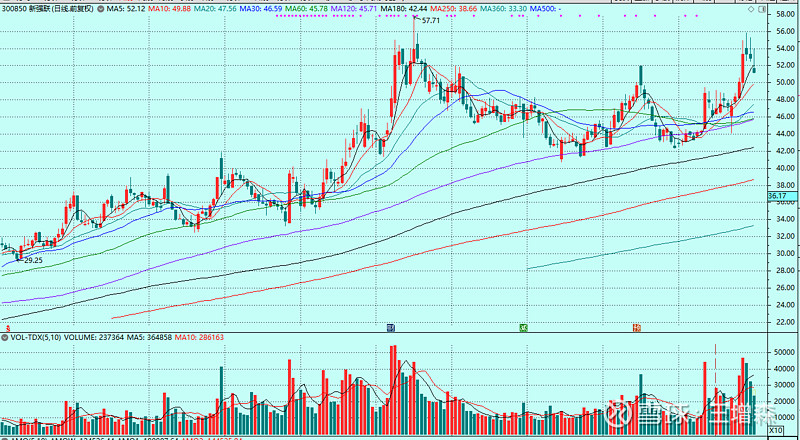Click the diamond icon at chart top right

click(x=751, y=10)
